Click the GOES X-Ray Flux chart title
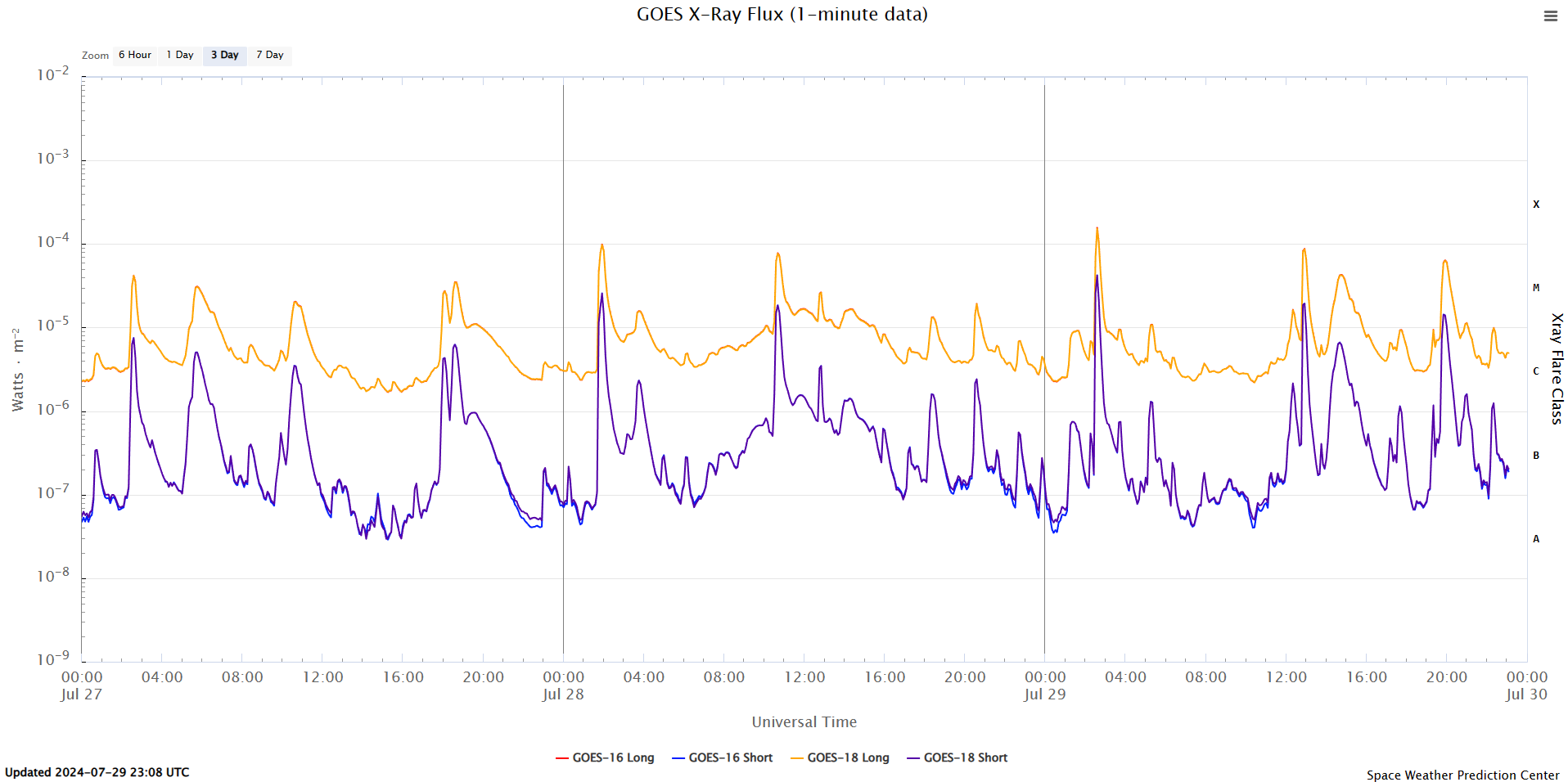This screenshot has height=782, width=1568. pyautogui.click(x=782, y=15)
